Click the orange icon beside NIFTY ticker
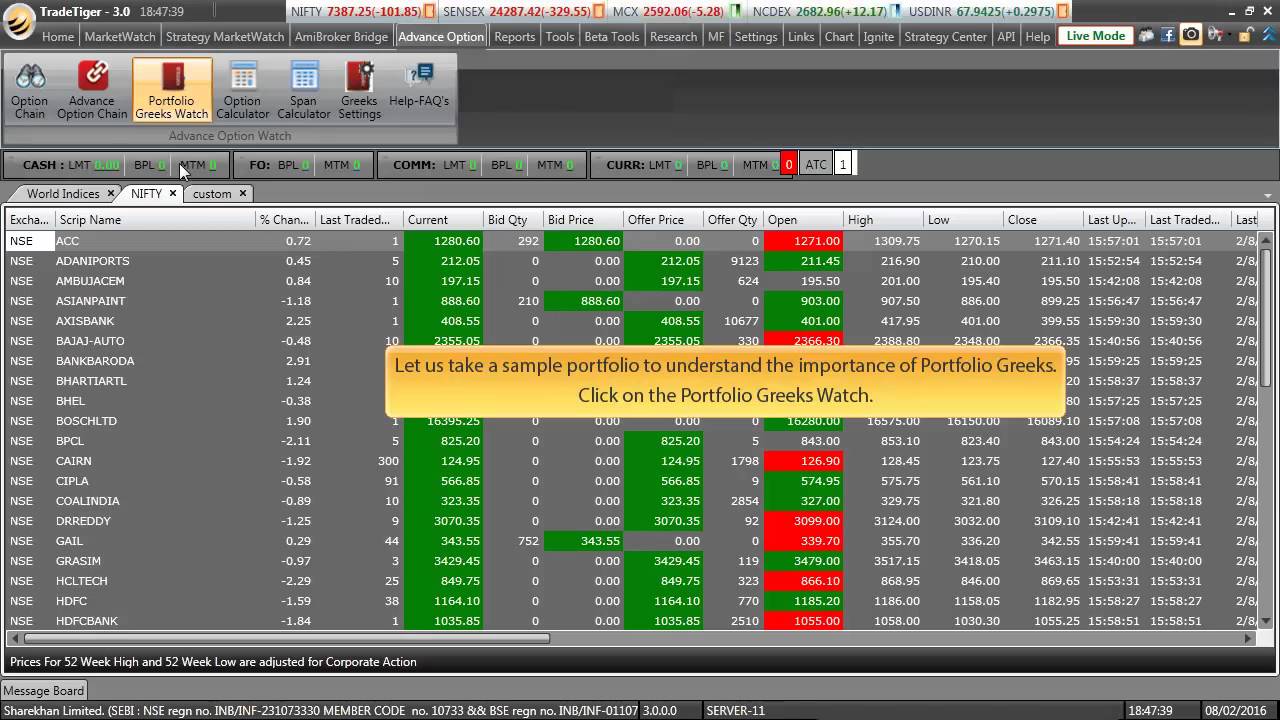1280x720 pixels. click(430, 12)
